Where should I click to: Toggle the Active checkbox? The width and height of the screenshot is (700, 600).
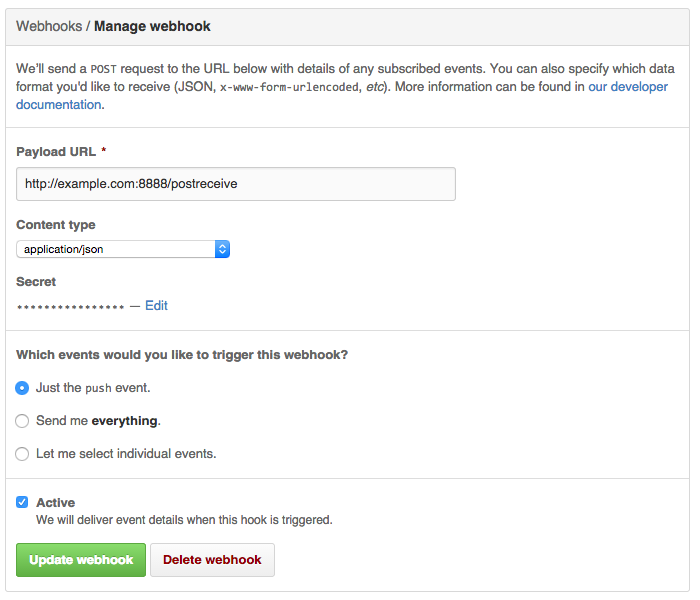point(22,502)
